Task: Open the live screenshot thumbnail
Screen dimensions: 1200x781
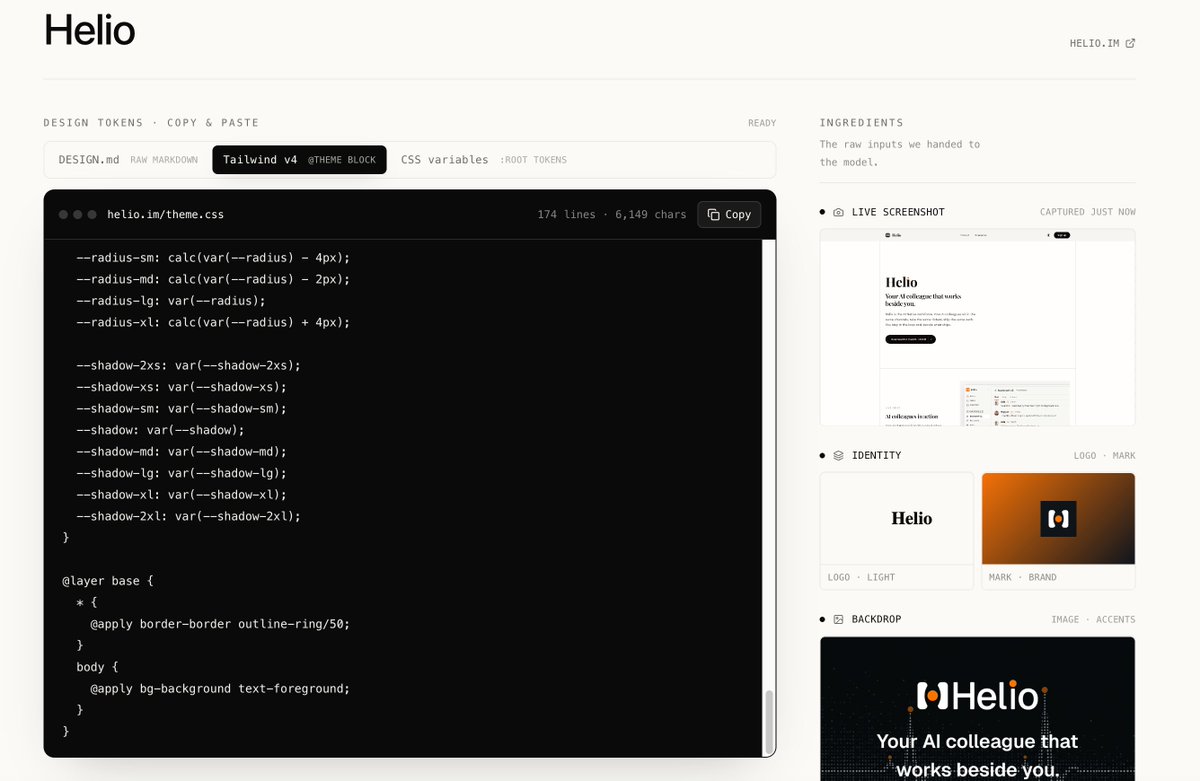Action: (977, 327)
